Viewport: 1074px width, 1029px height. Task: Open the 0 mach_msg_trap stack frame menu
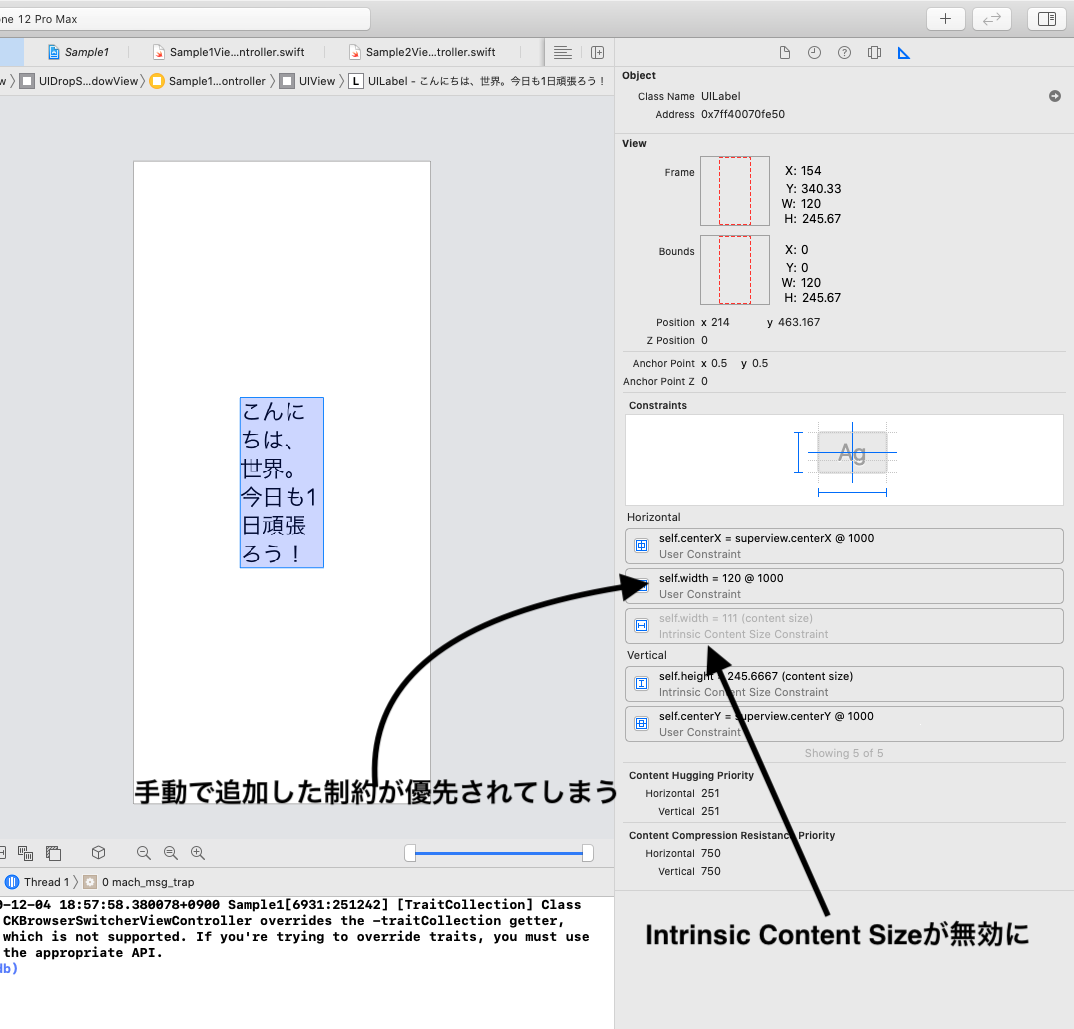[138, 882]
